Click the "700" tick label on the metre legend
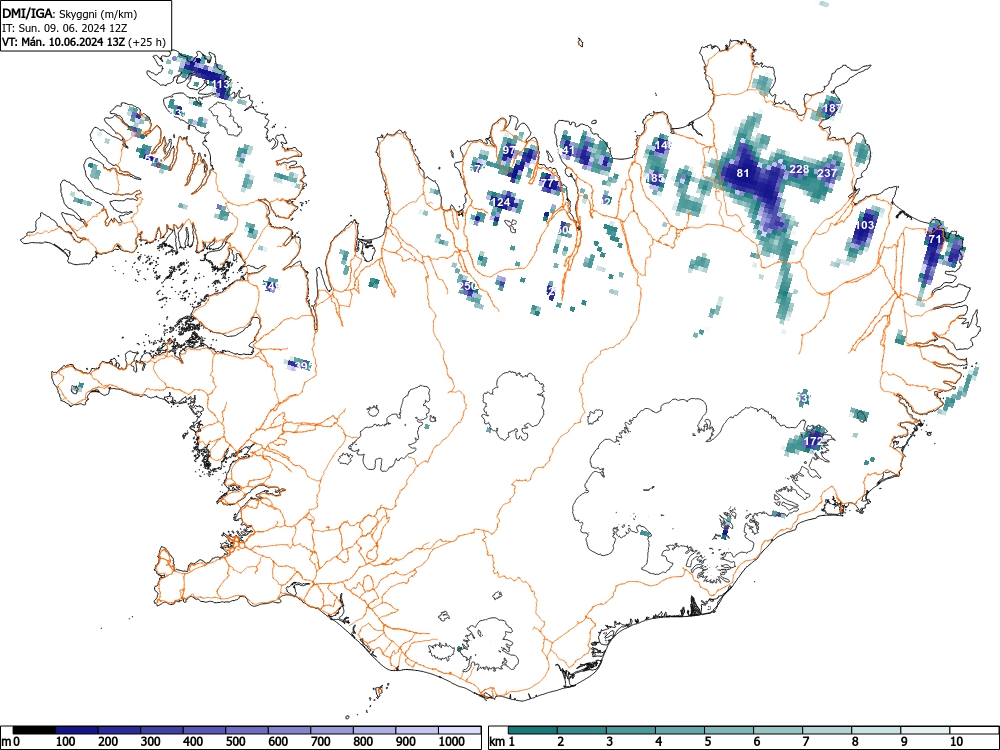This screenshot has width=1000, height=750. (x=321, y=742)
